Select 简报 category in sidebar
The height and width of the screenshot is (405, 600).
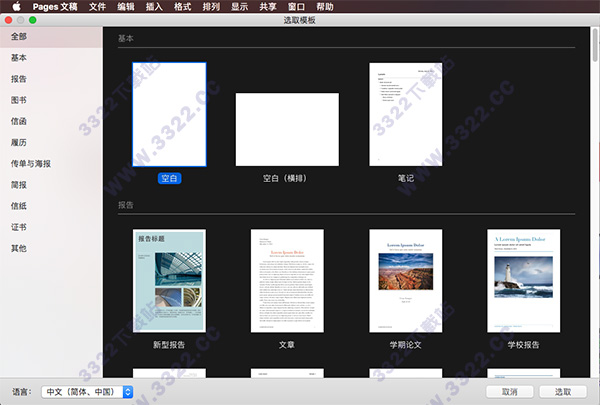(51, 185)
